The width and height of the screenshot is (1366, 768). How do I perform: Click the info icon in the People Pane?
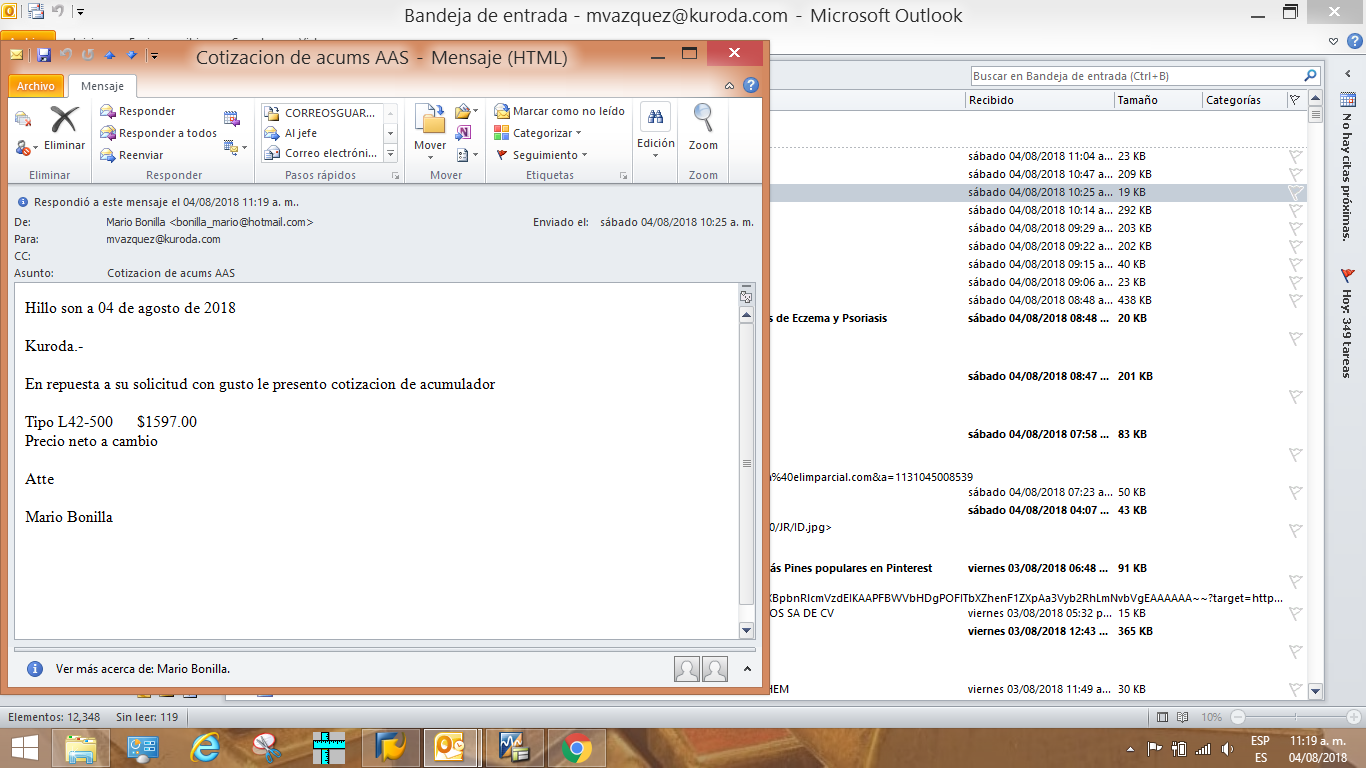[x=34, y=669]
